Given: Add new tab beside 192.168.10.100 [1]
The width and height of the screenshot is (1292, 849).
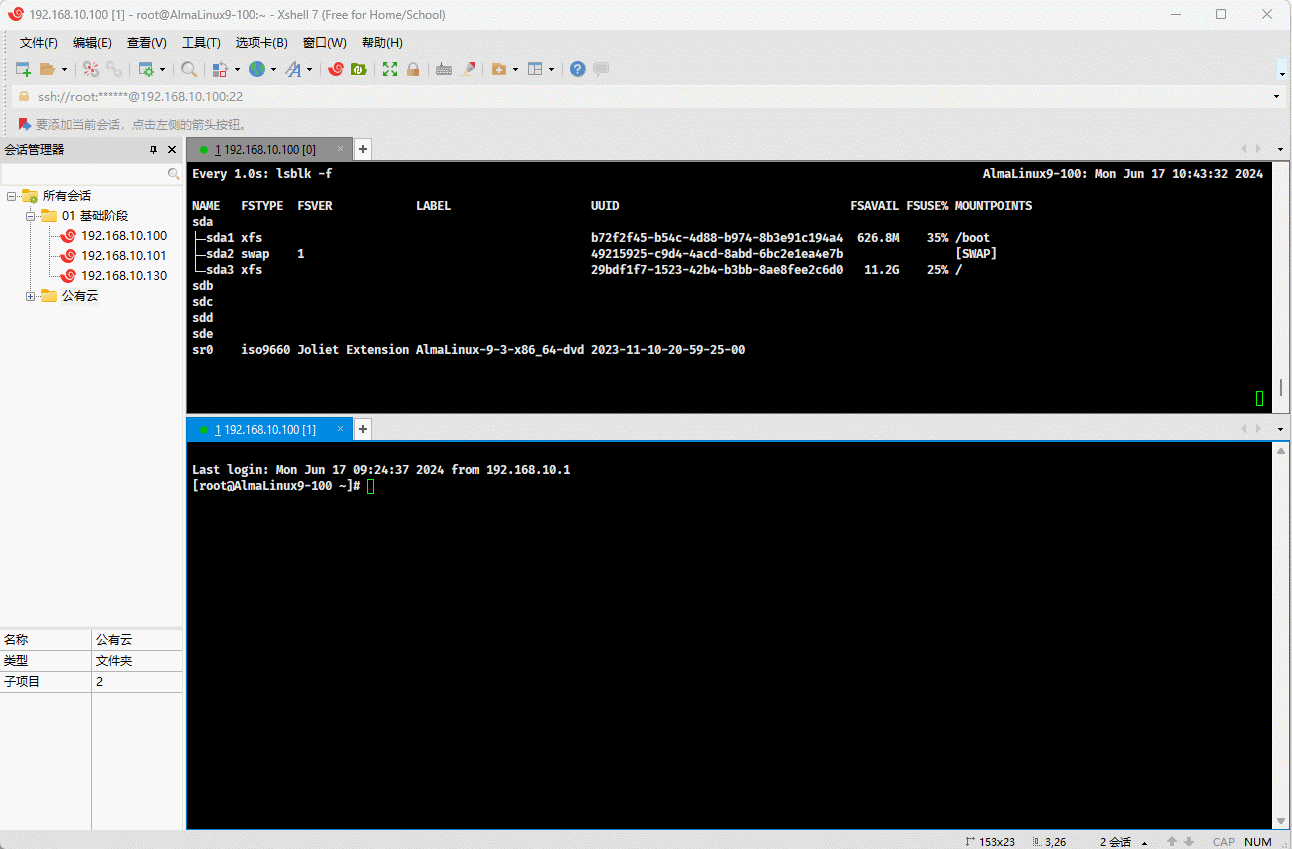Looking at the screenshot, I should tap(364, 429).
